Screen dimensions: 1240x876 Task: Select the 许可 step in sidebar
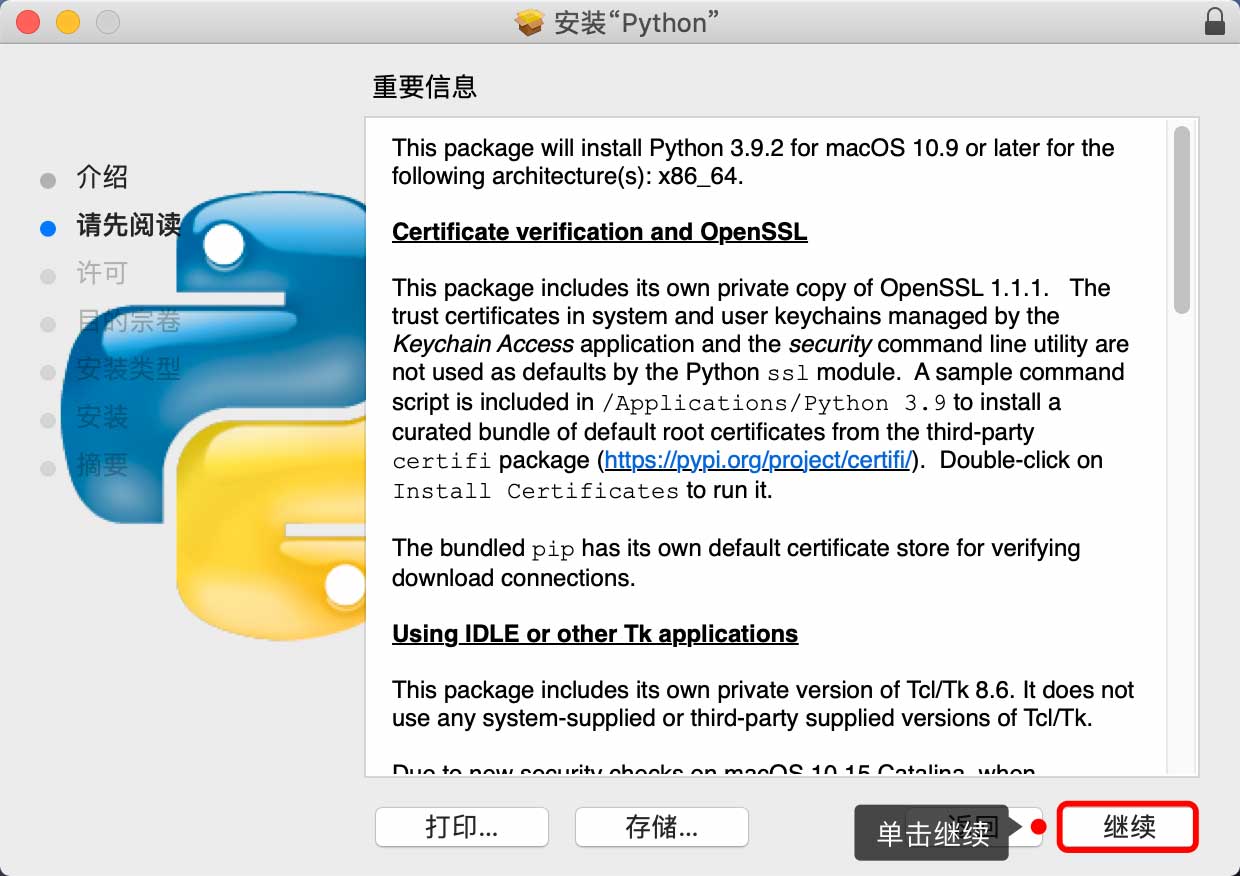[102, 273]
